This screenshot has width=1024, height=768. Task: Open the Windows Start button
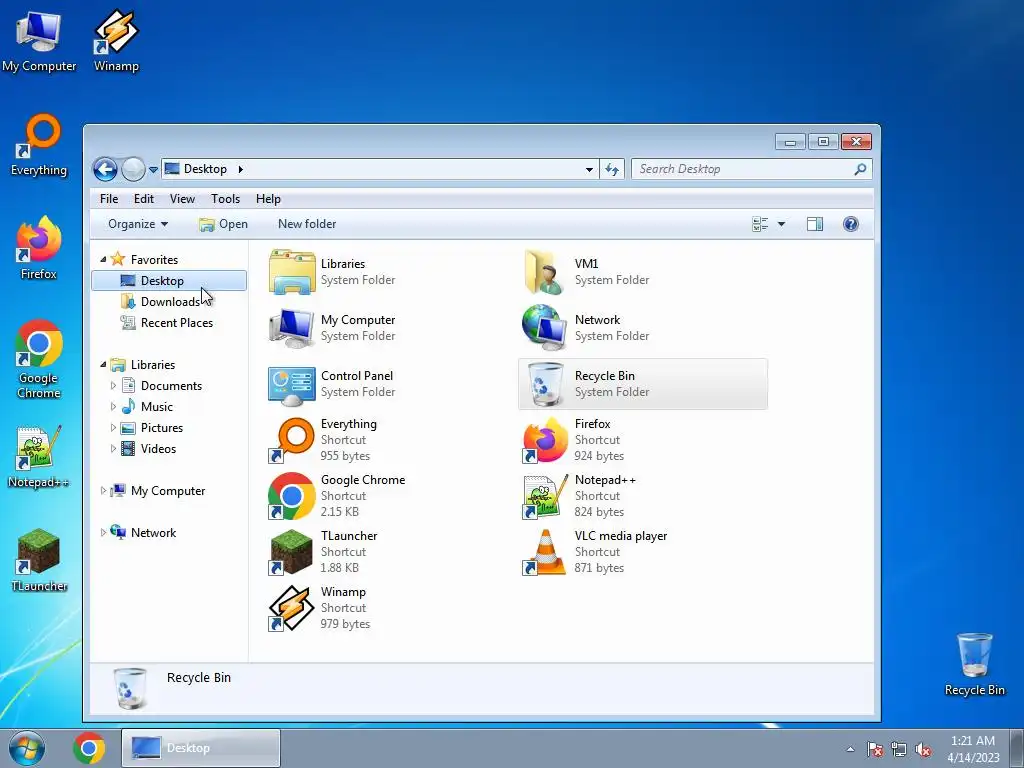pyautogui.click(x=27, y=748)
